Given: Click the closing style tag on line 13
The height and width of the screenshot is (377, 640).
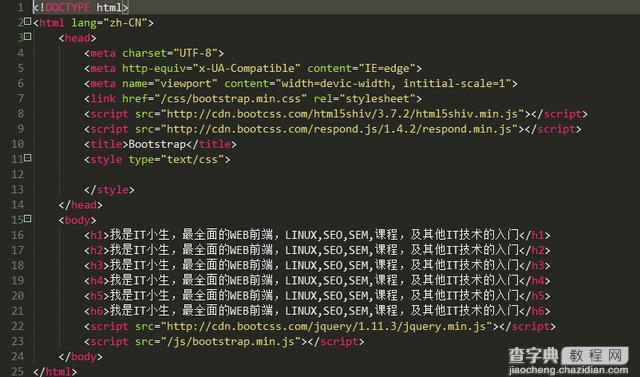Looking at the screenshot, I should tap(109, 190).
